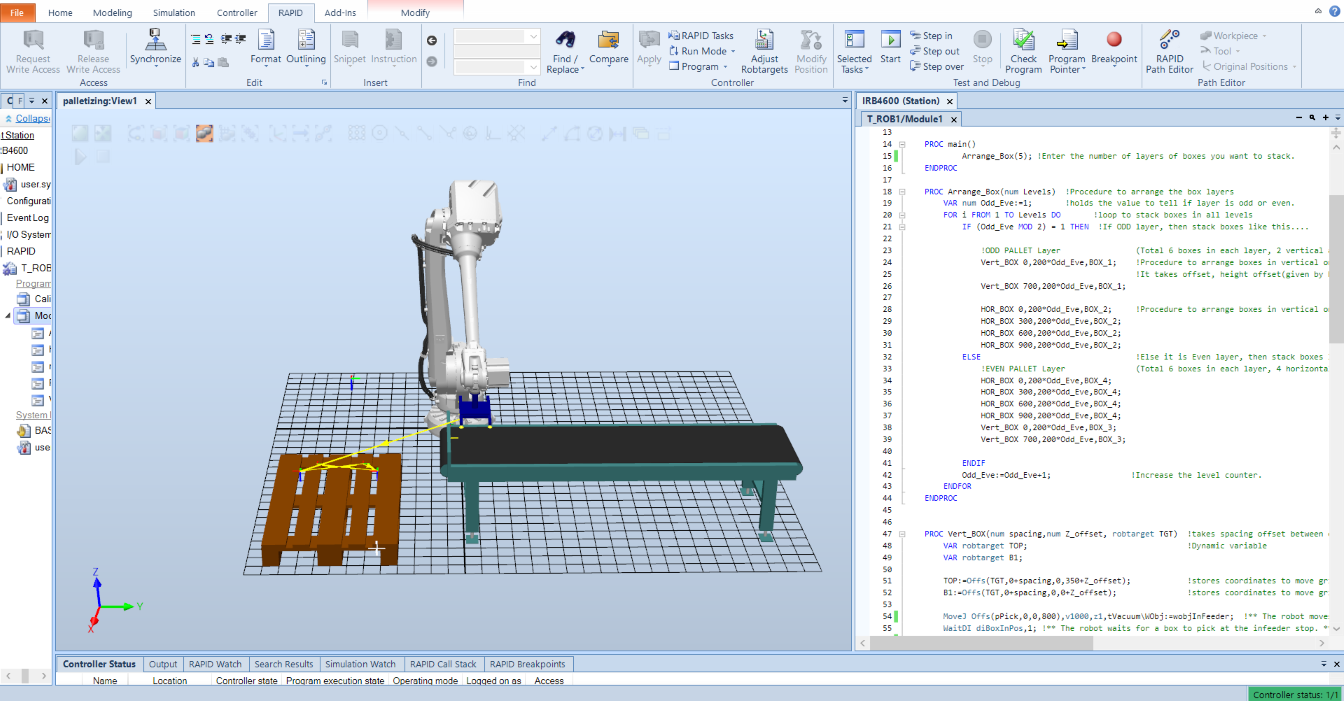Click Step in
The width and height of the screenshot is (1344, 701).
pos(930,36)
